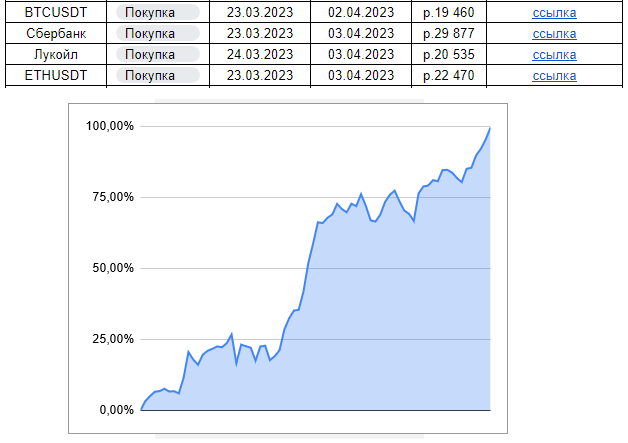Select the ETHUSDT name cell
Viewport: 628px width, 443px height.
tap(57, 75)
